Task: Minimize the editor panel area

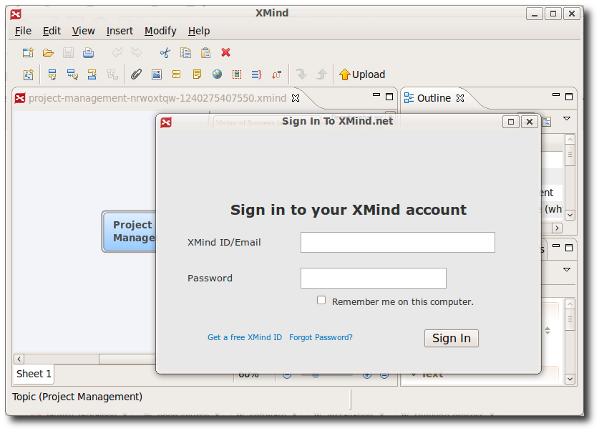Action: point(377,95)
